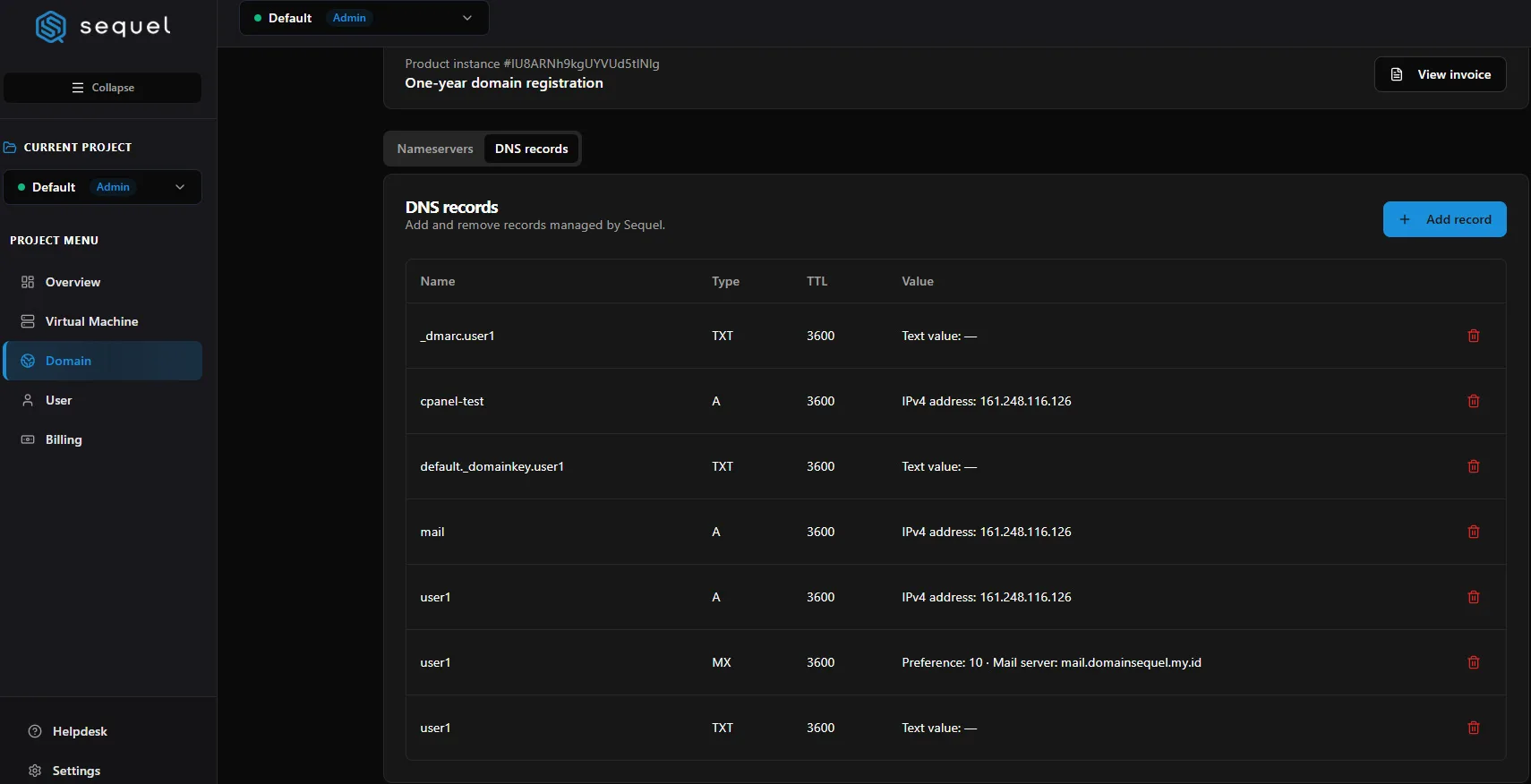Select the DNS records tab
The image size is (1531, 784).
532,149
